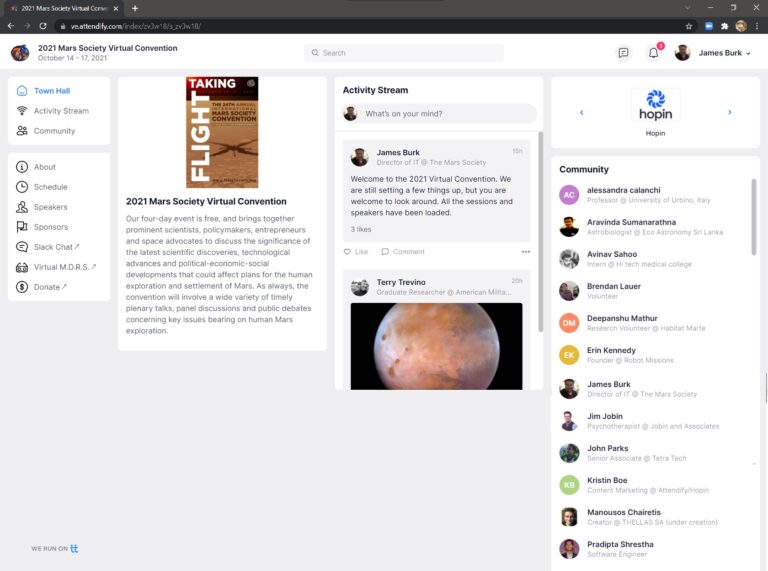Open alessandra calanchi's community profile
The image size is (768, 571).
(x=653, y=195)
